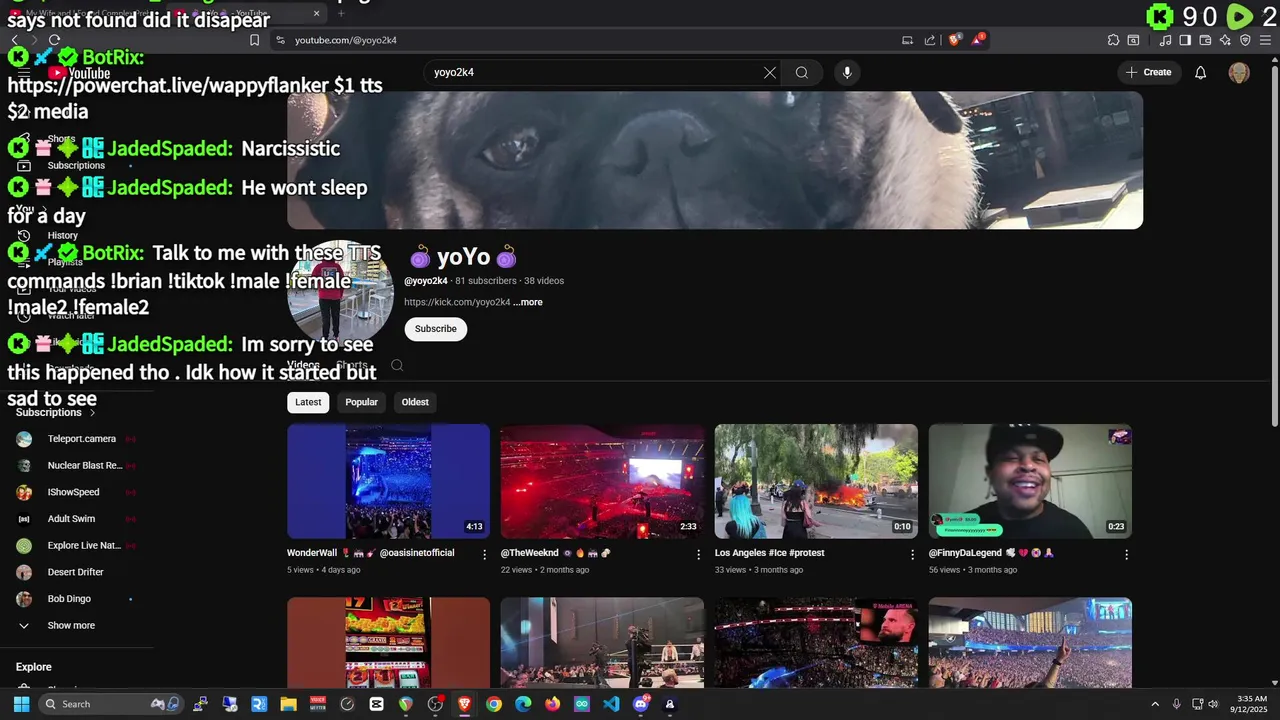The width and height of the screenshot is (1280, 720).
Task: Click the YouTube search magnifier button
Action: tap(802, 72)
